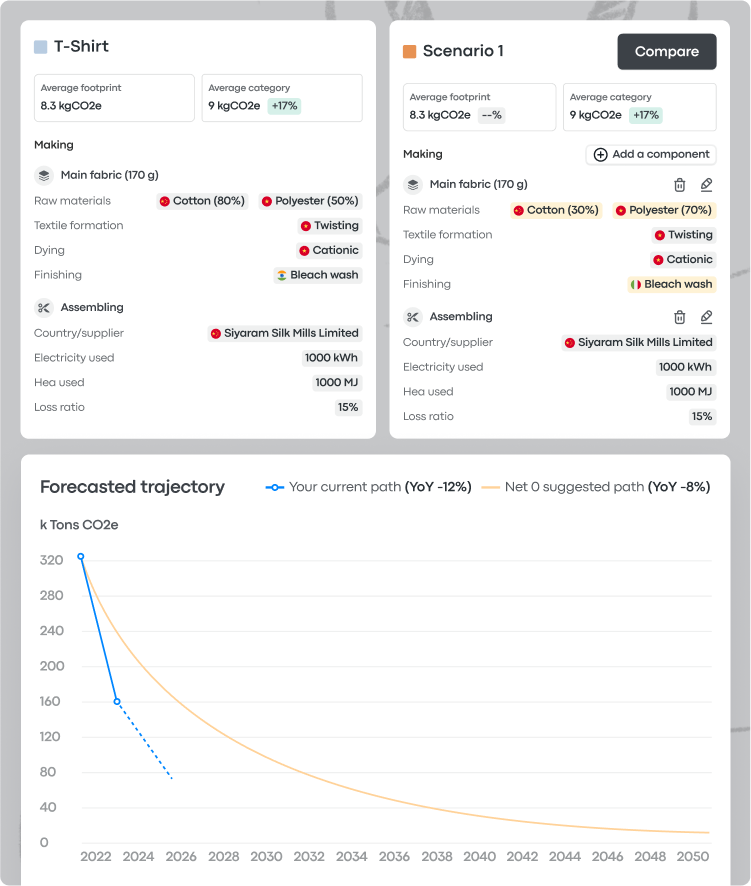Click the orange Scenario 1 color swatch
The image size is (751, 886).
409,51
